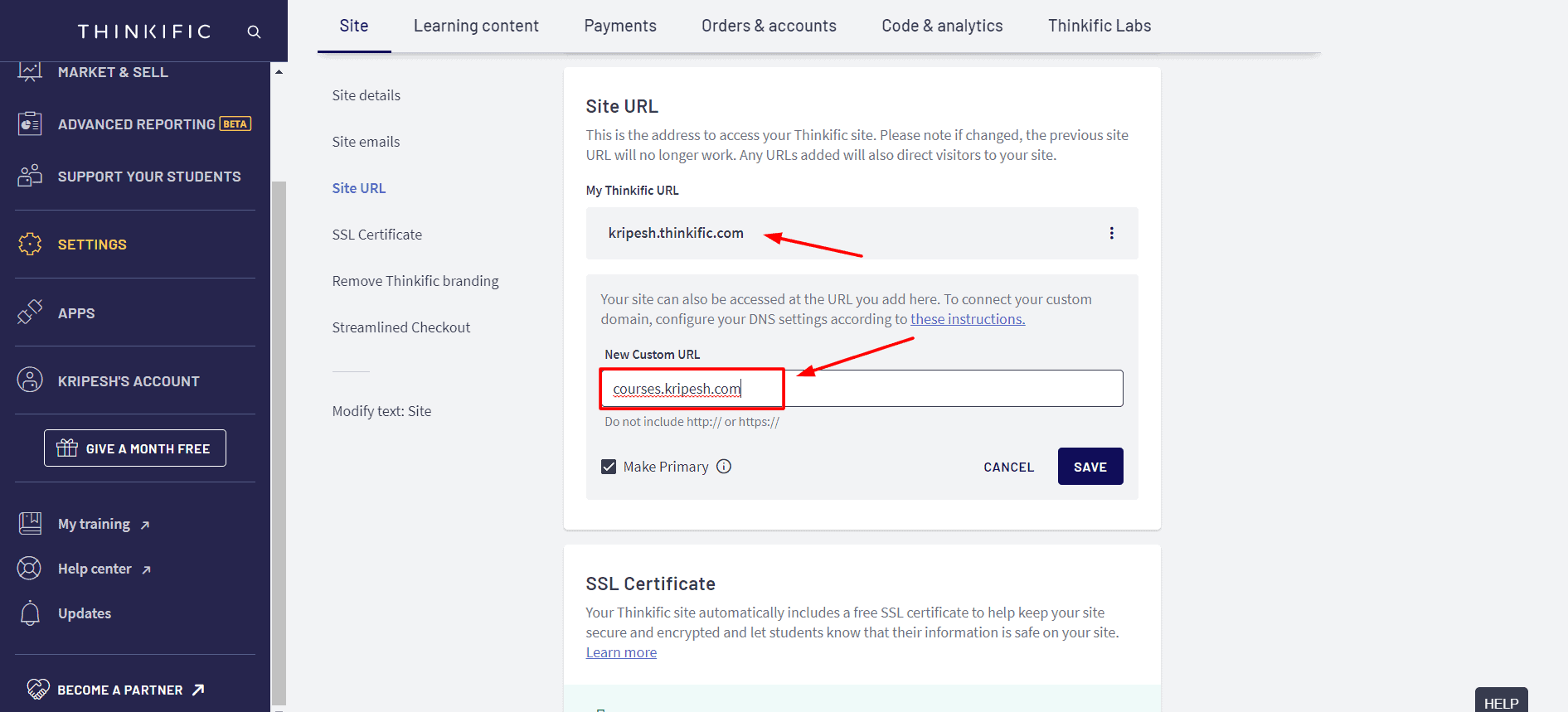Click Kripesh's Account avatar icon

pyautogui.click(x=30, y=380)
